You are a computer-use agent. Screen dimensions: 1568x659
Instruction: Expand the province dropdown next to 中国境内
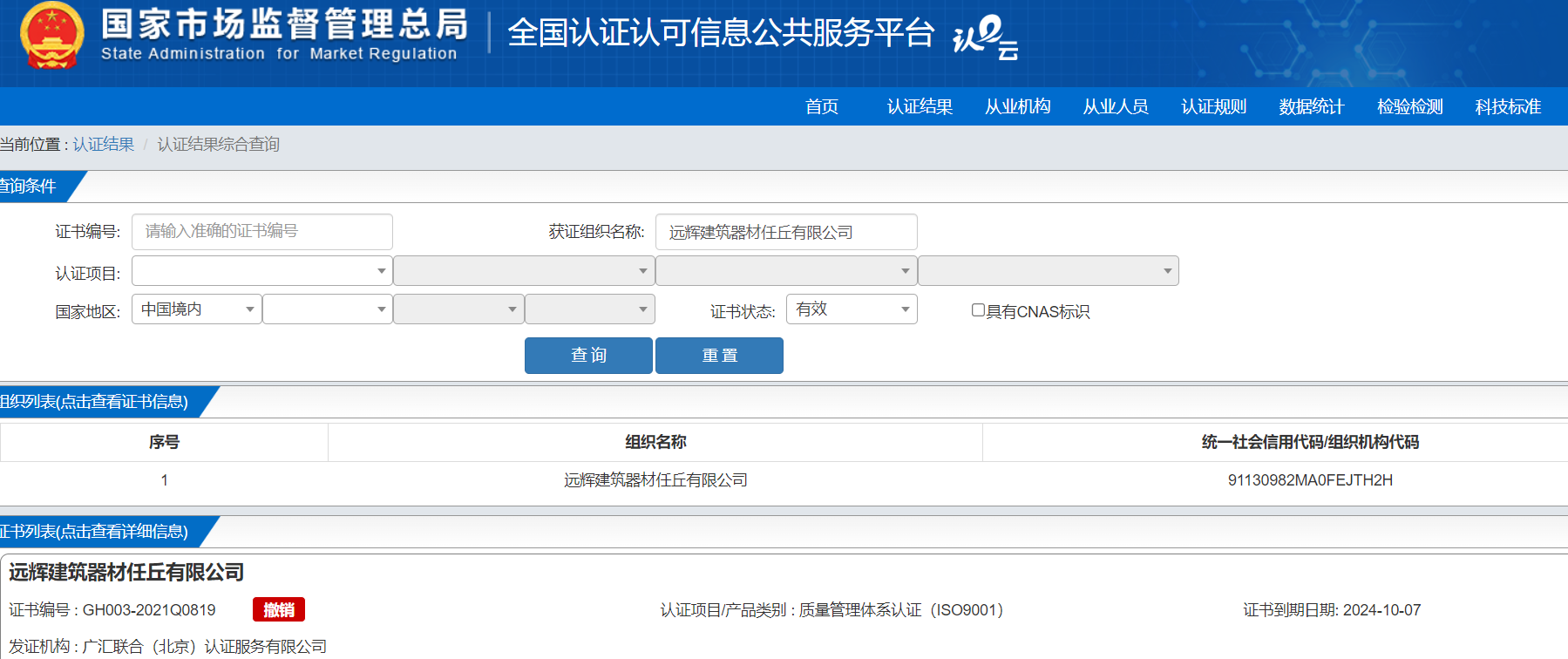point(328,309)
